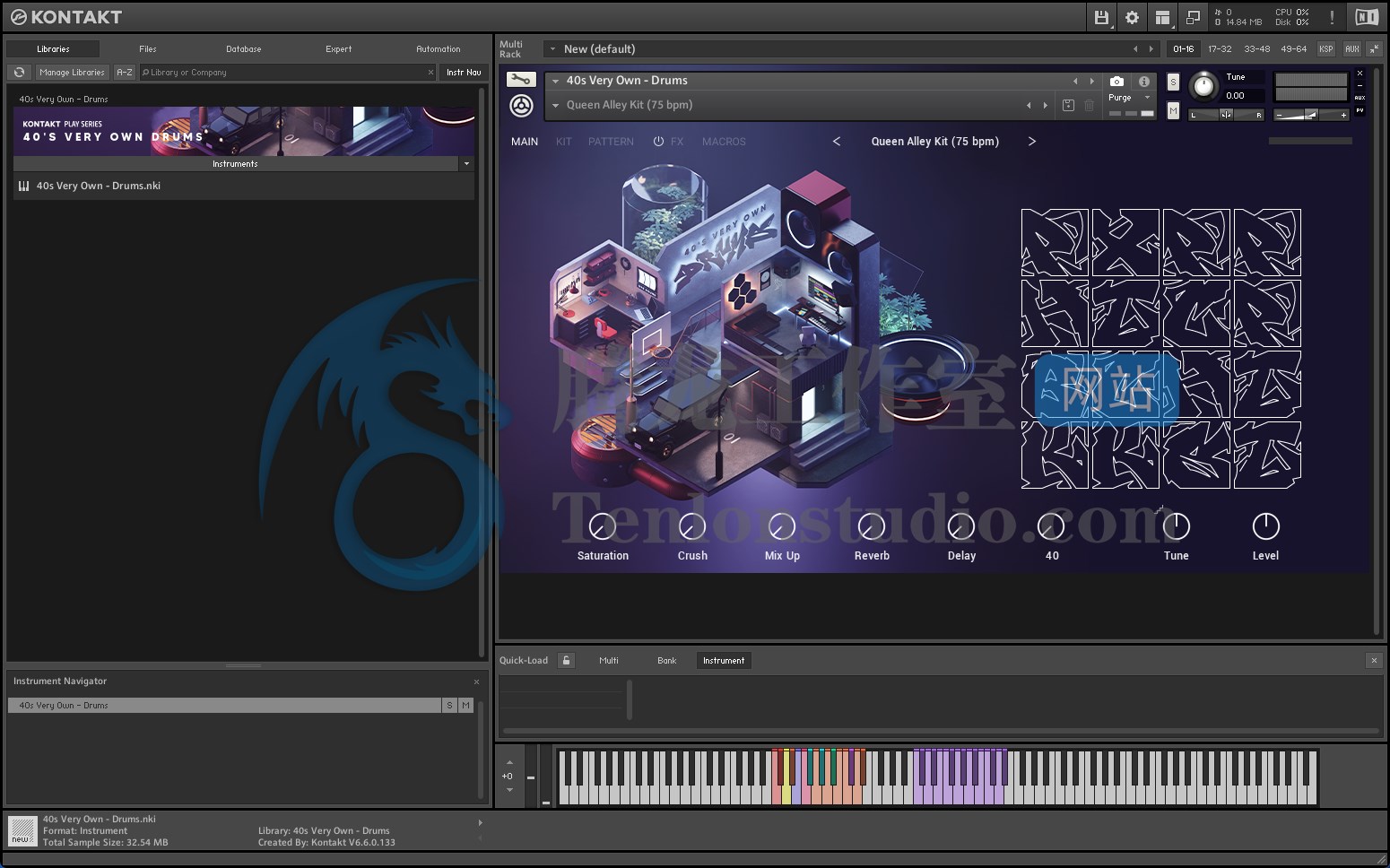Open Kontakt options via the gear icon

point(1132,16)
